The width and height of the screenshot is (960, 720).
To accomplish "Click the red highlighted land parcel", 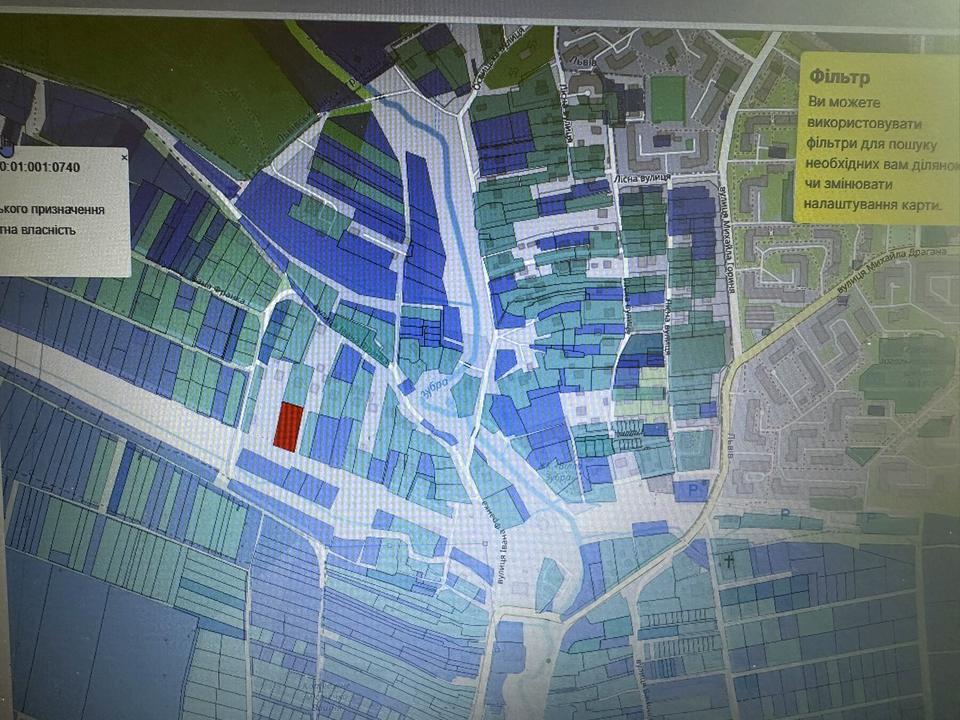I will 288,426.
